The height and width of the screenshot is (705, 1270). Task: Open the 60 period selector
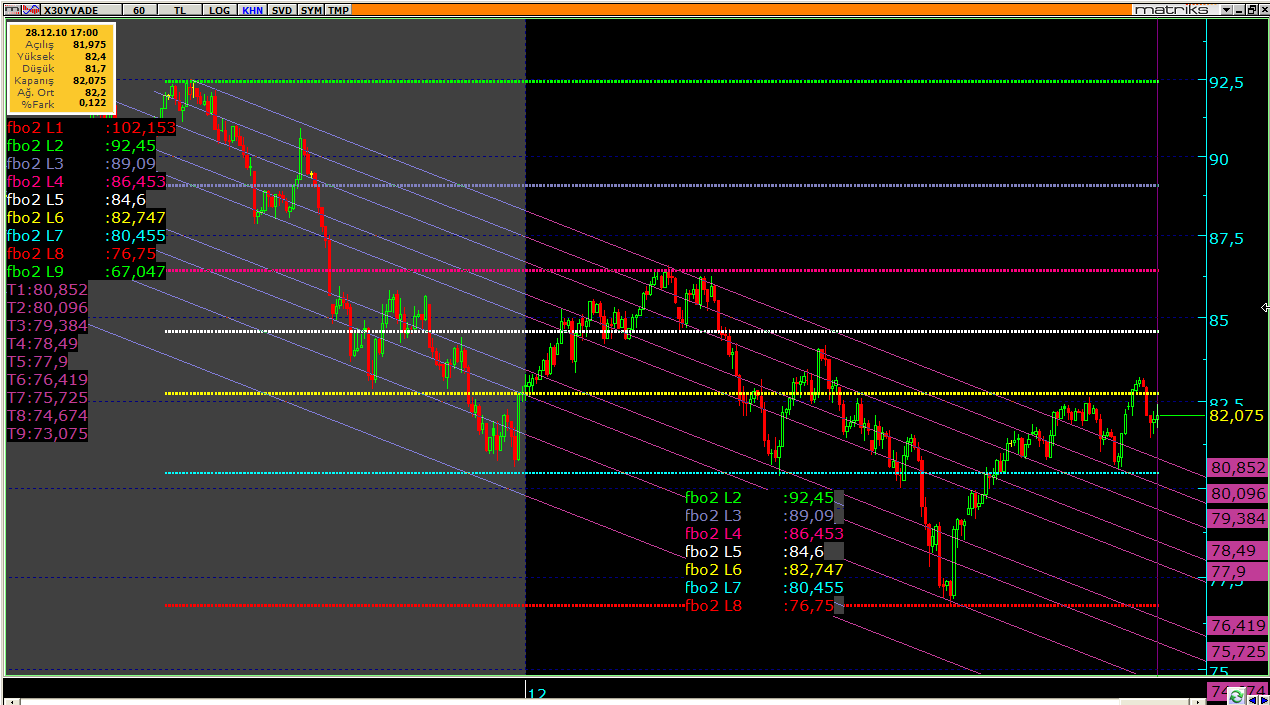point(138,9)
